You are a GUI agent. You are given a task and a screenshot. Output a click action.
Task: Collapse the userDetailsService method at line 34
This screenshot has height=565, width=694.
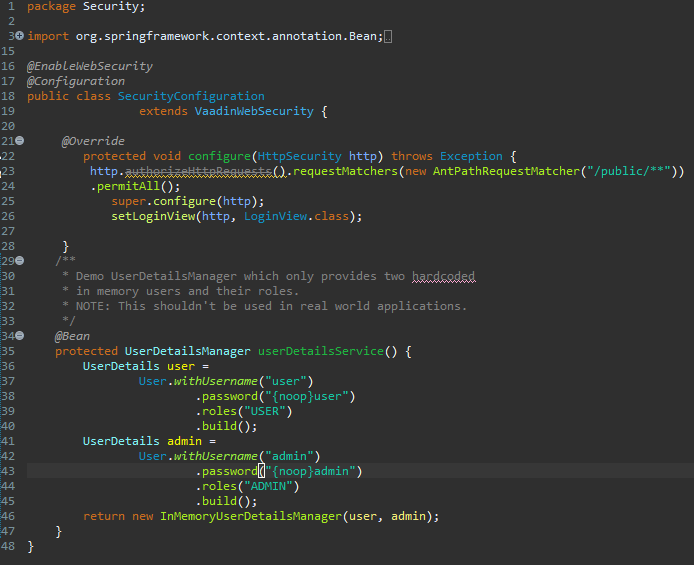pos(20,336)
